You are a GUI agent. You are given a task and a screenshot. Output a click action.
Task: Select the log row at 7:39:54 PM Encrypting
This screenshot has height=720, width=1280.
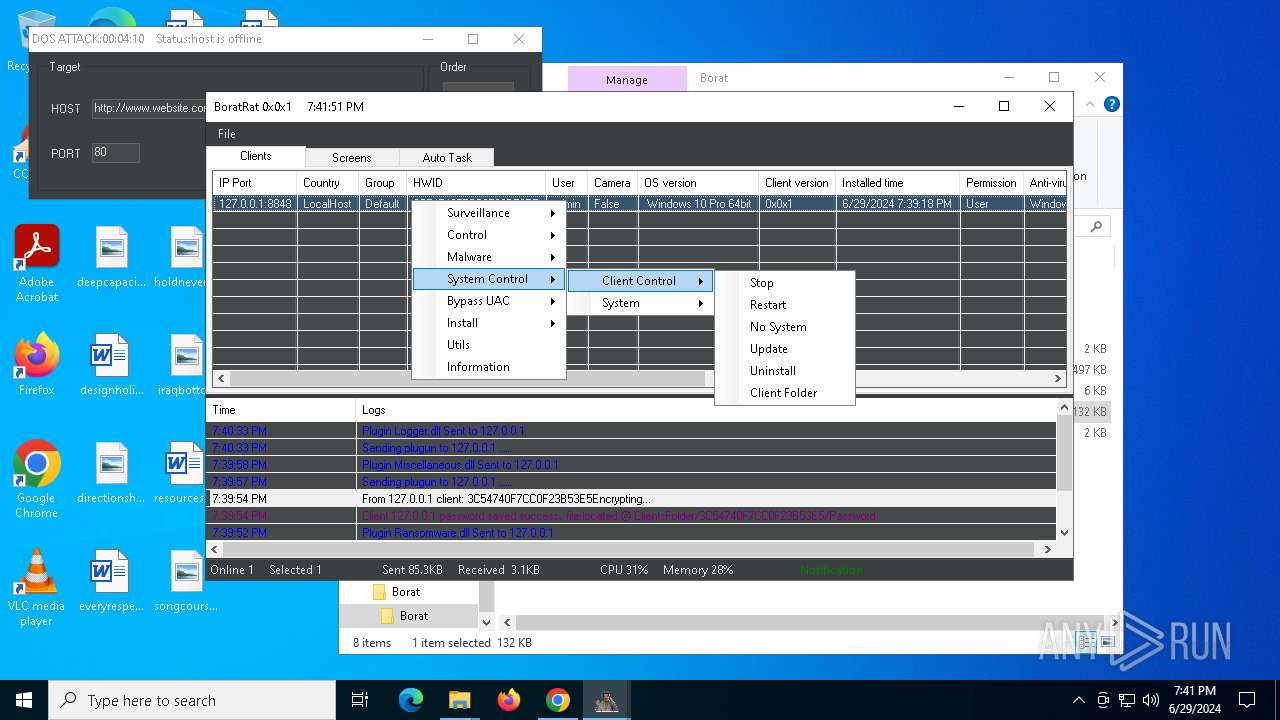631,499
